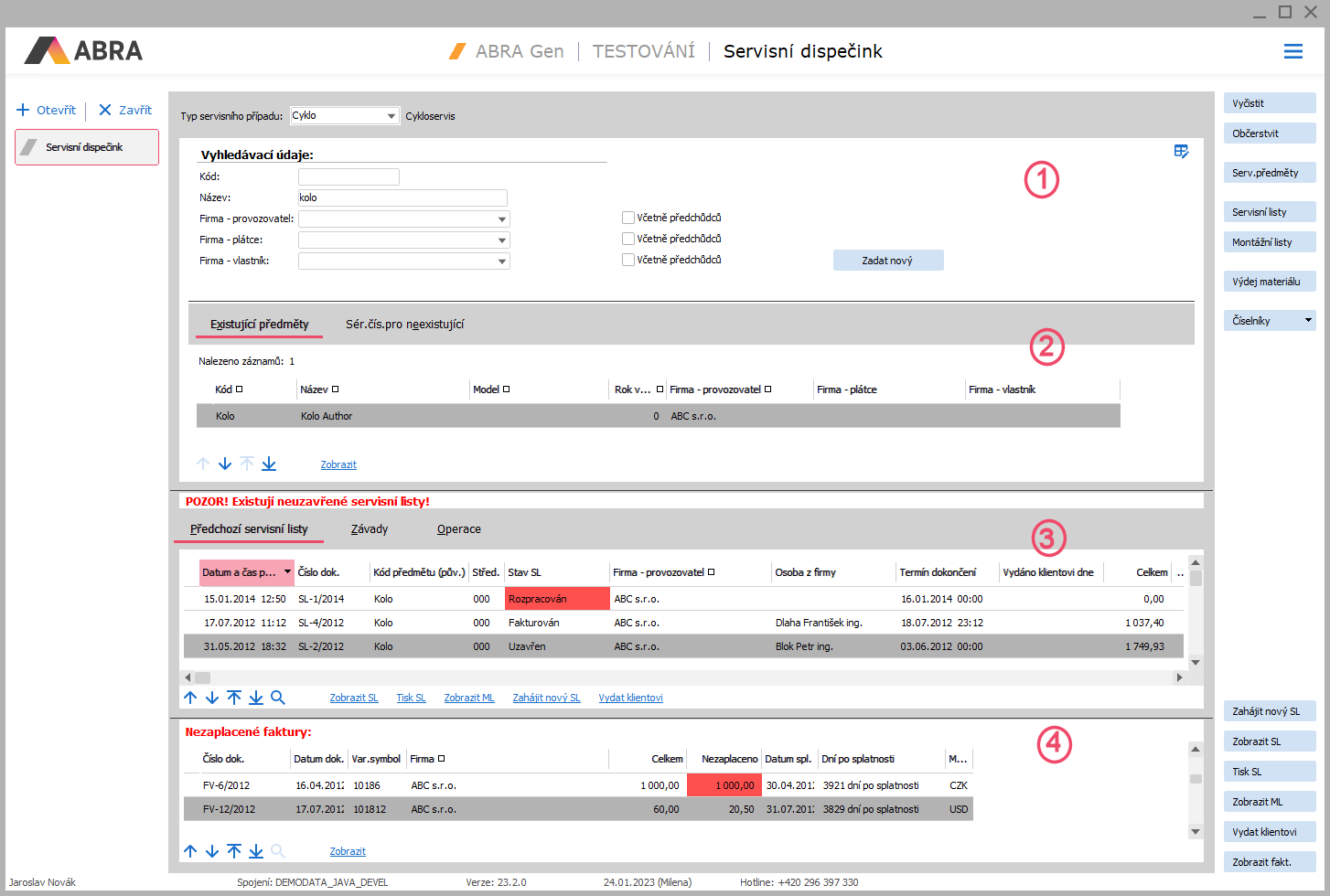Expand the Typ servisního případu dropdown
The width and height of the screenshot is (1330, 896).
pyautogui.click(x=391, y=116)
